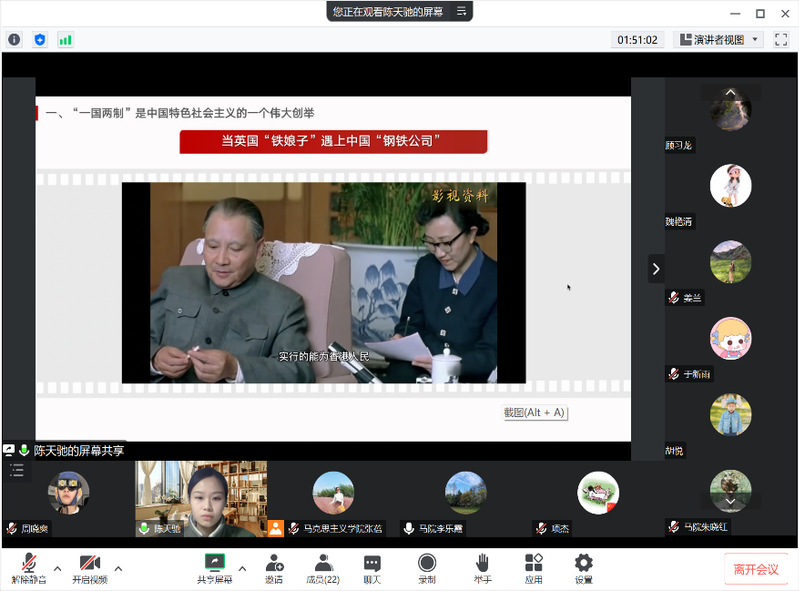Start sharing your screen
The width and height of the screenshot is (799, 591).
tap(215, 568)
